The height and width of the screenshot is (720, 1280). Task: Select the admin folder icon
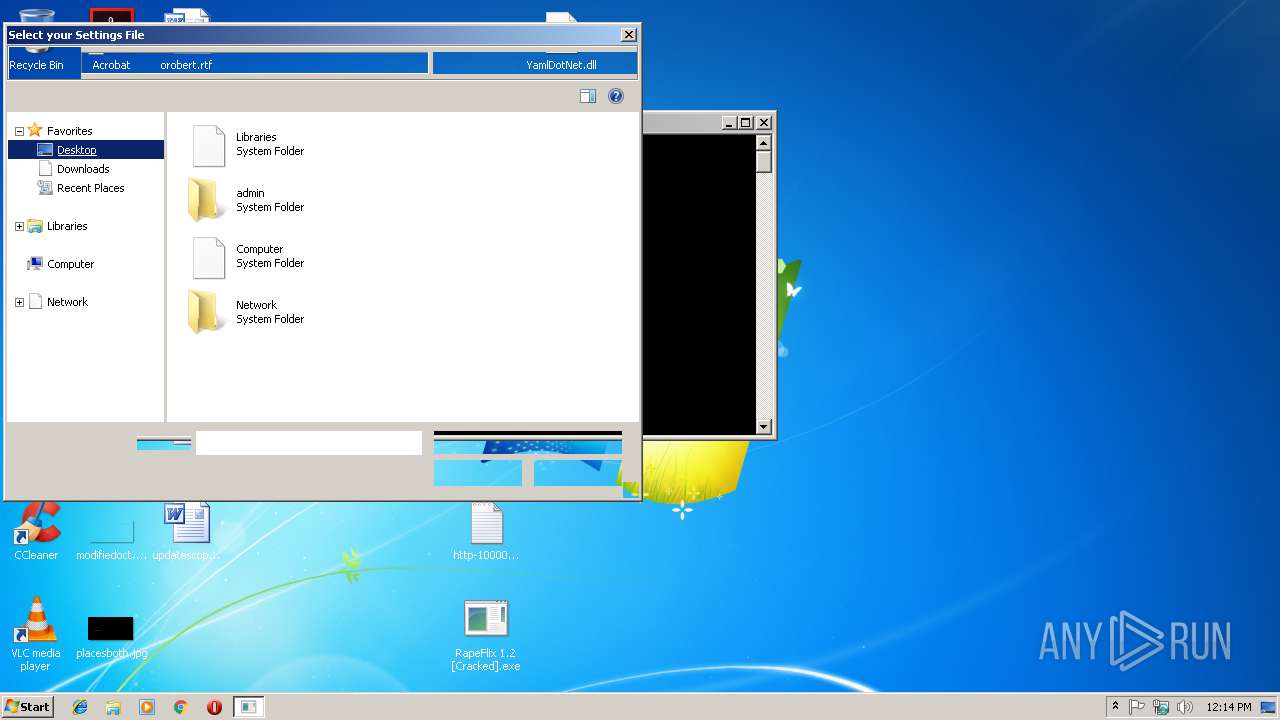(207, 200)
